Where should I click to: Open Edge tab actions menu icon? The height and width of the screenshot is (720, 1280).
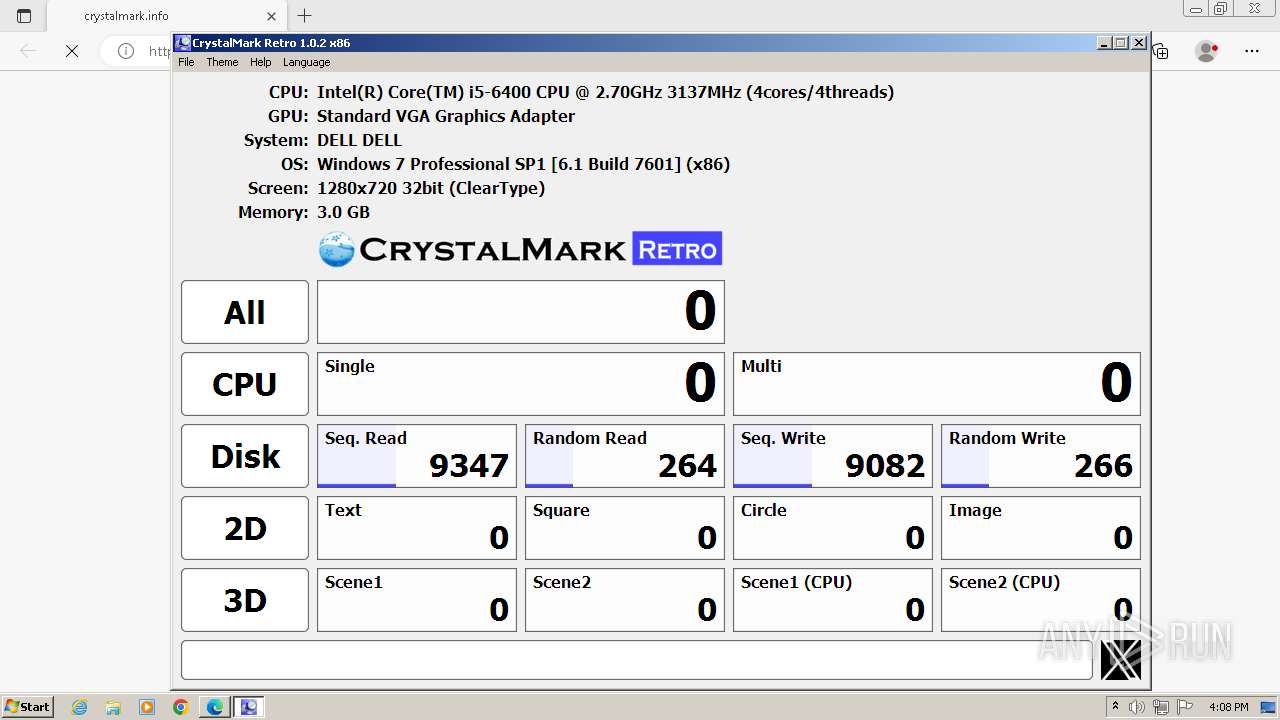[x=24, y=16]
